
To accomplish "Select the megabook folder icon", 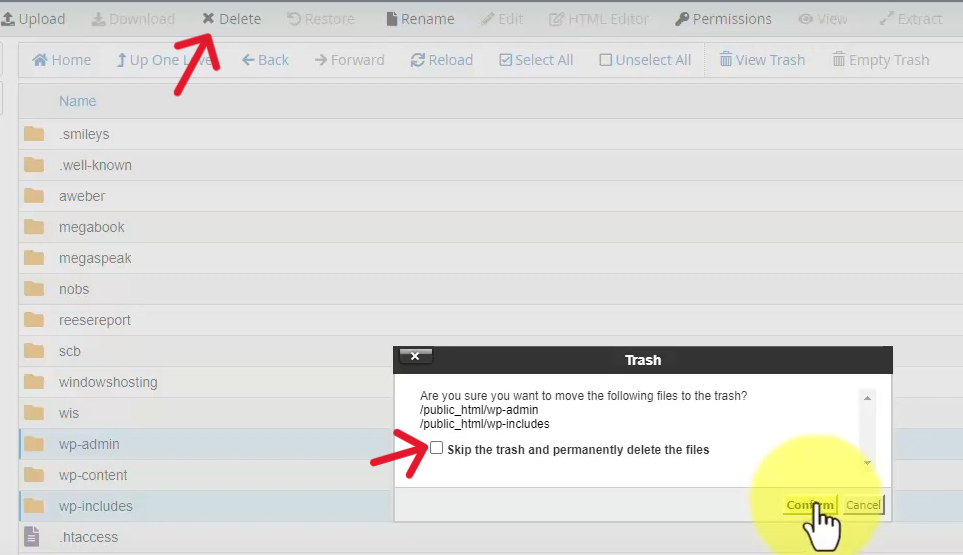I will tap(34, 227).
